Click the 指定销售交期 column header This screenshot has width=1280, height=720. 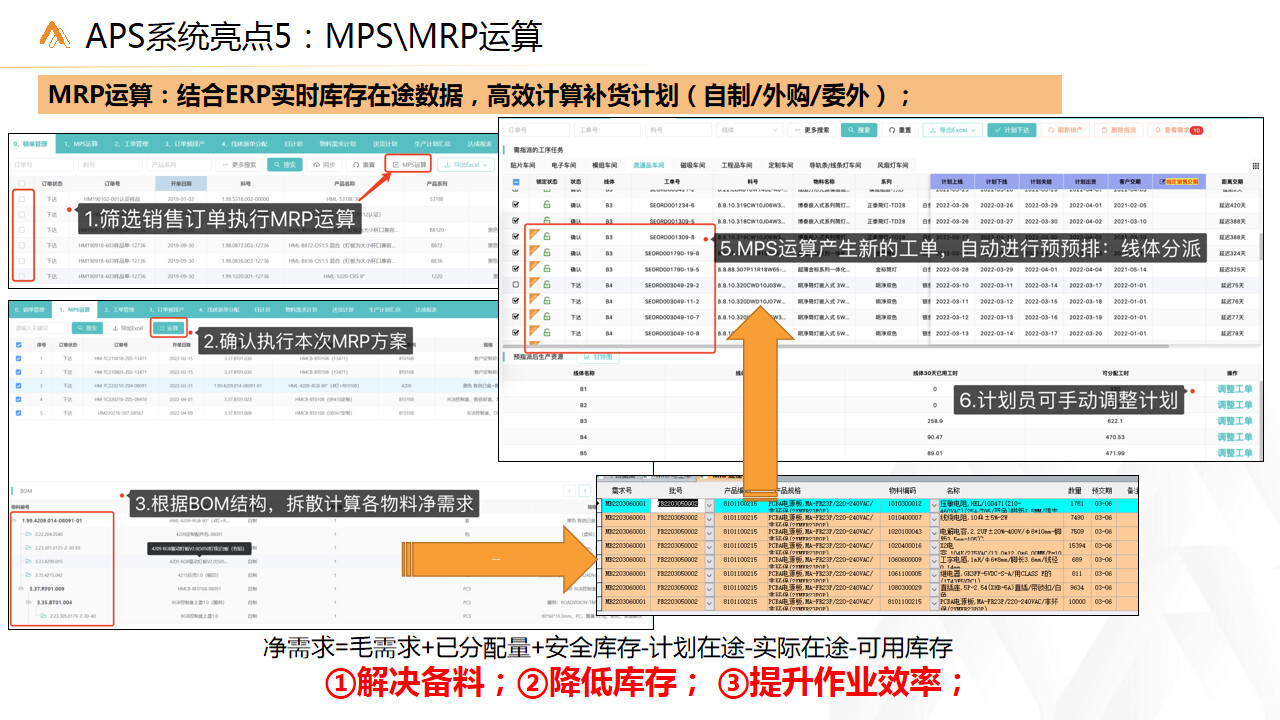[x=1177, y=182]
